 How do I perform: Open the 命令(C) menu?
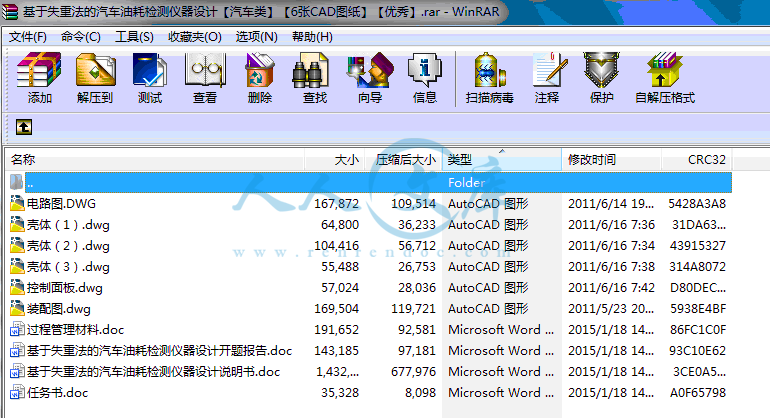pos(81,37)
